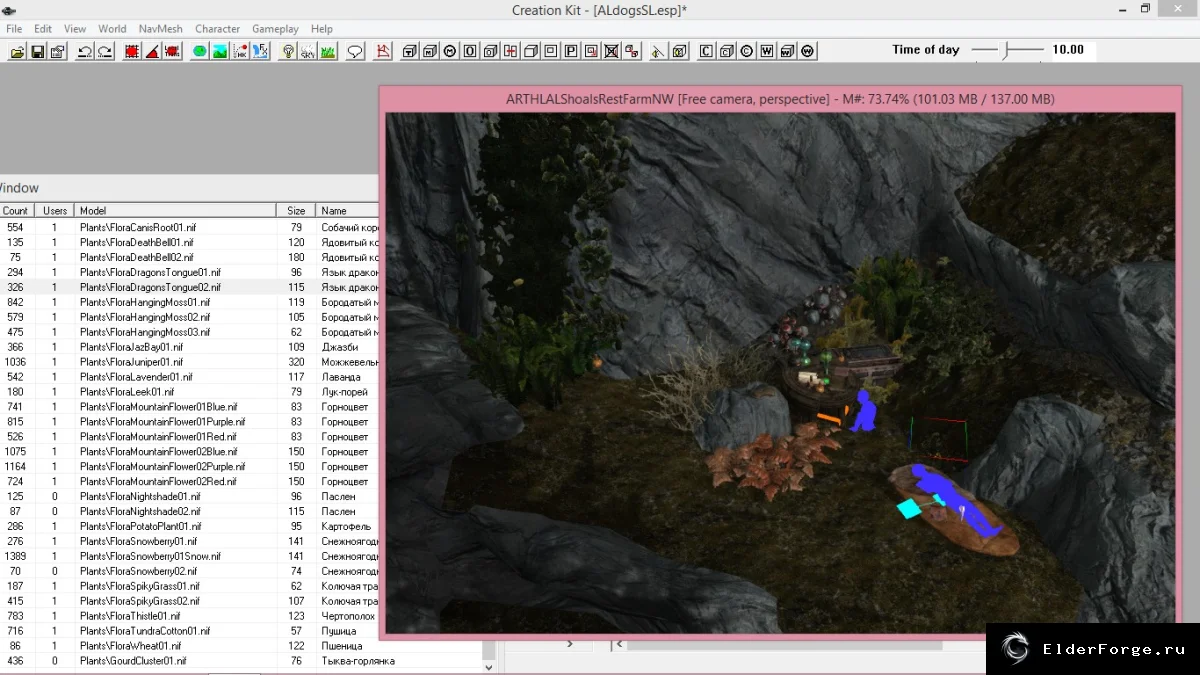
Task: Click the Time of day value field
Action: pos(1070,50)
